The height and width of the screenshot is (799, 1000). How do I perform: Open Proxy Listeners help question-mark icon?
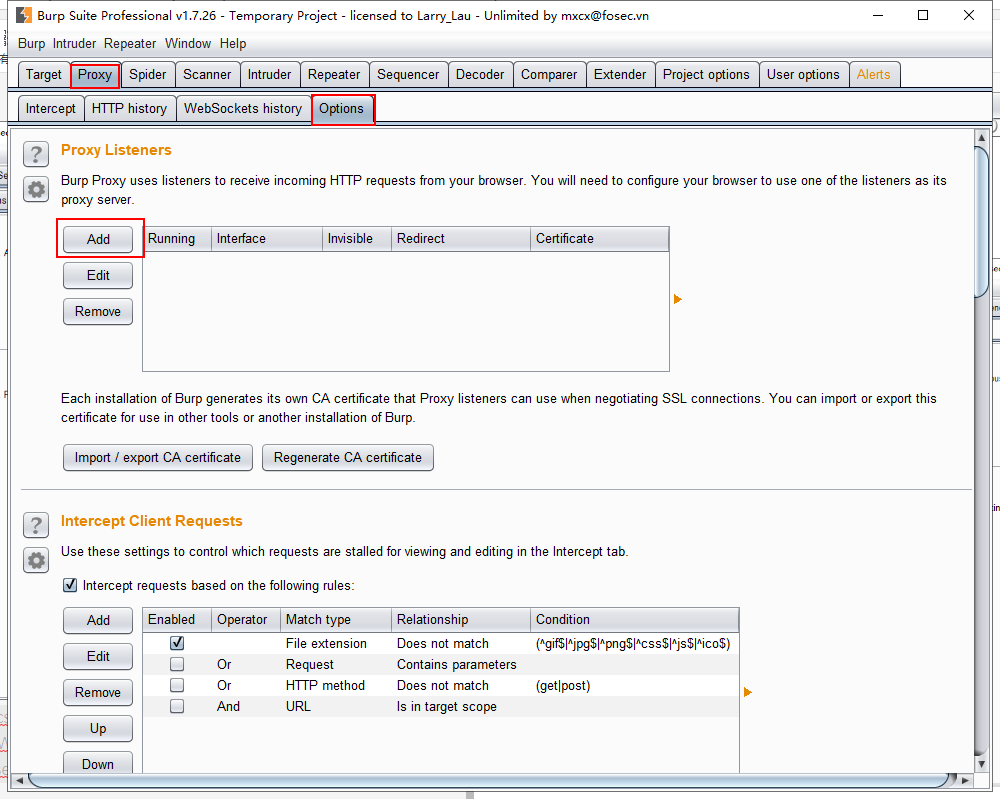tap(36, 154)
